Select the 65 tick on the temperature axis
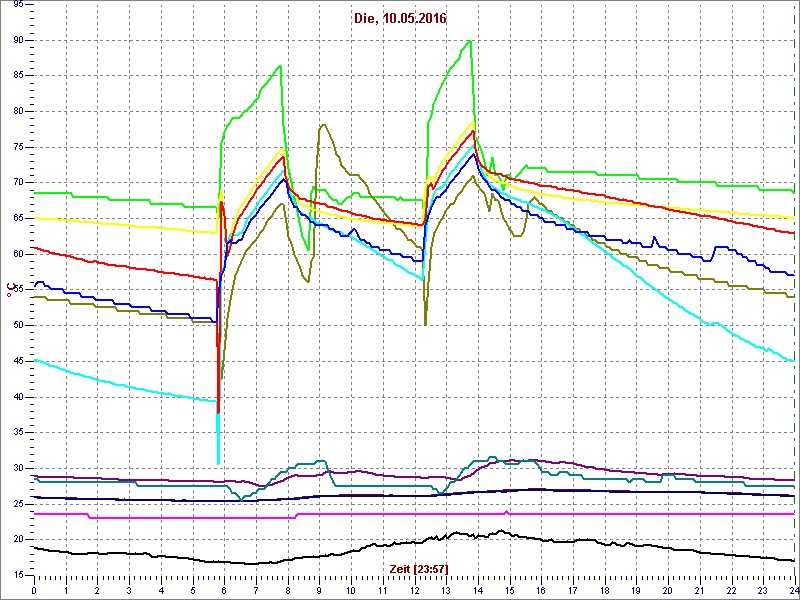 (x=17, y=218)
